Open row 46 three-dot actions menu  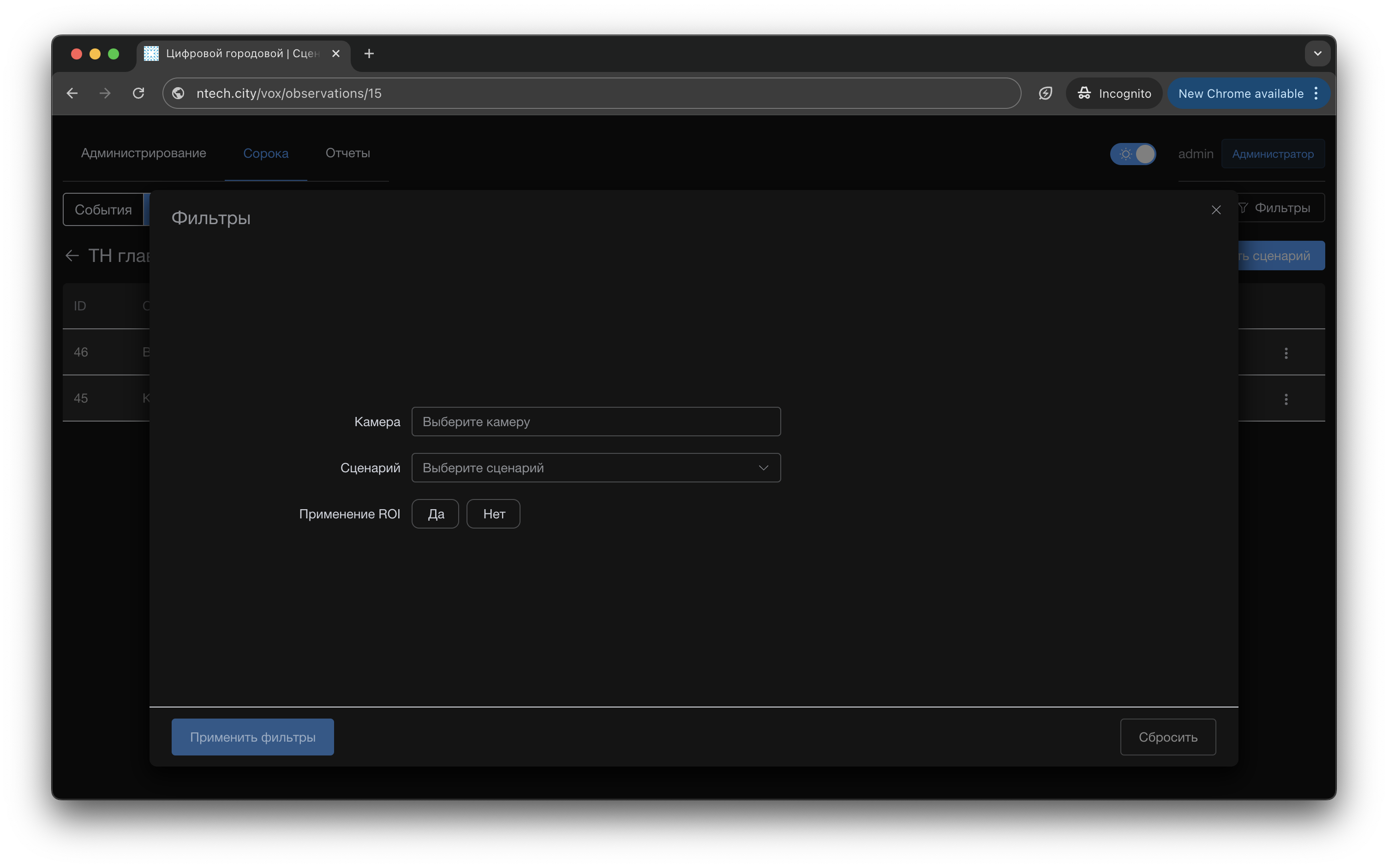click(x=1286, y=353)
